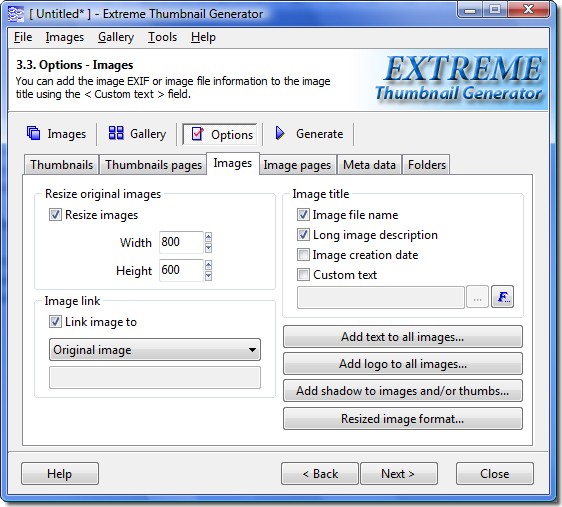The height and width of the screenshot is (507, 562).
Task: Click the Generate play arrow icon
Action: [280, 133]
